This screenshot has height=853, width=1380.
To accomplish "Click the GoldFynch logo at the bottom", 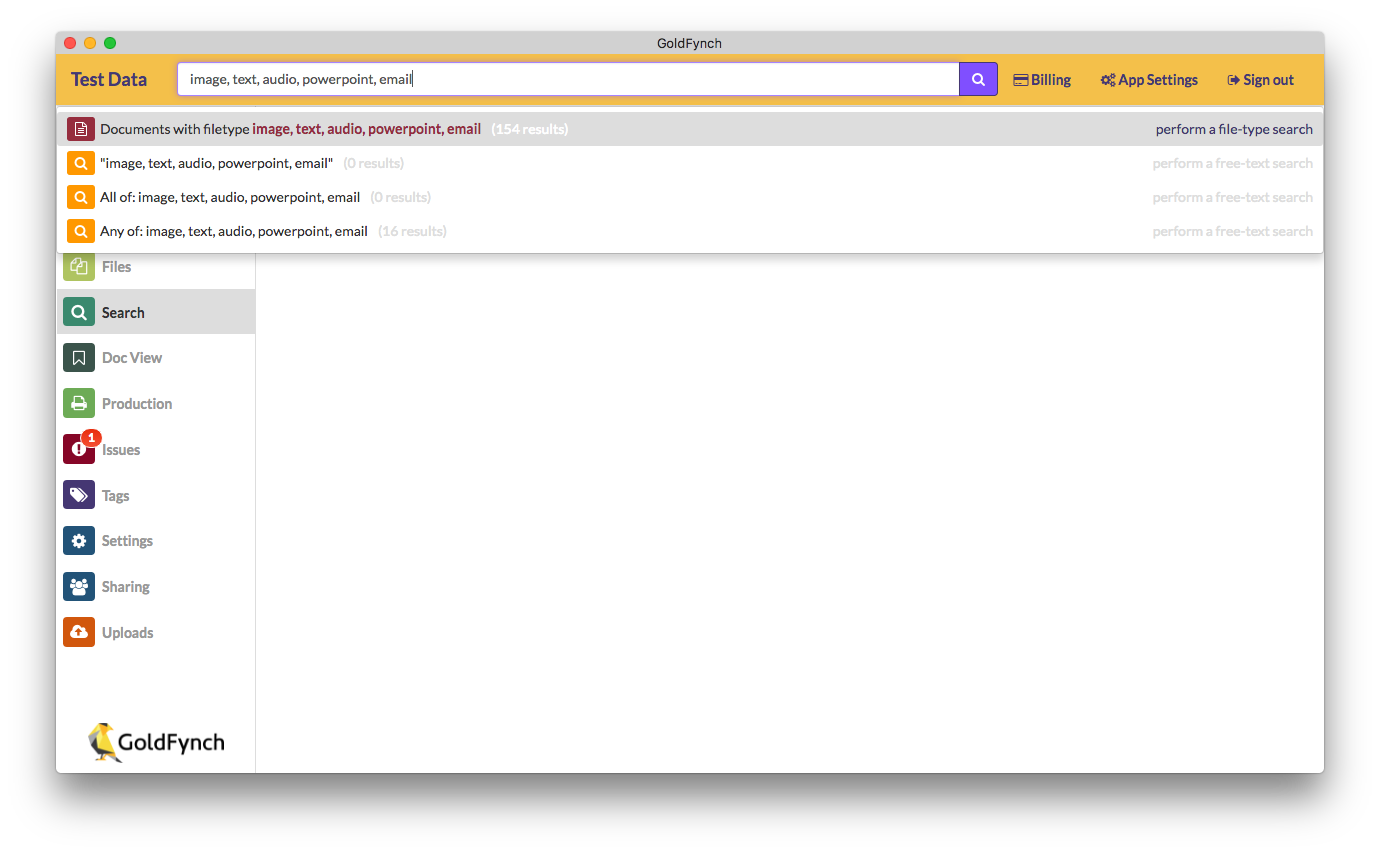I will (155, 742).
